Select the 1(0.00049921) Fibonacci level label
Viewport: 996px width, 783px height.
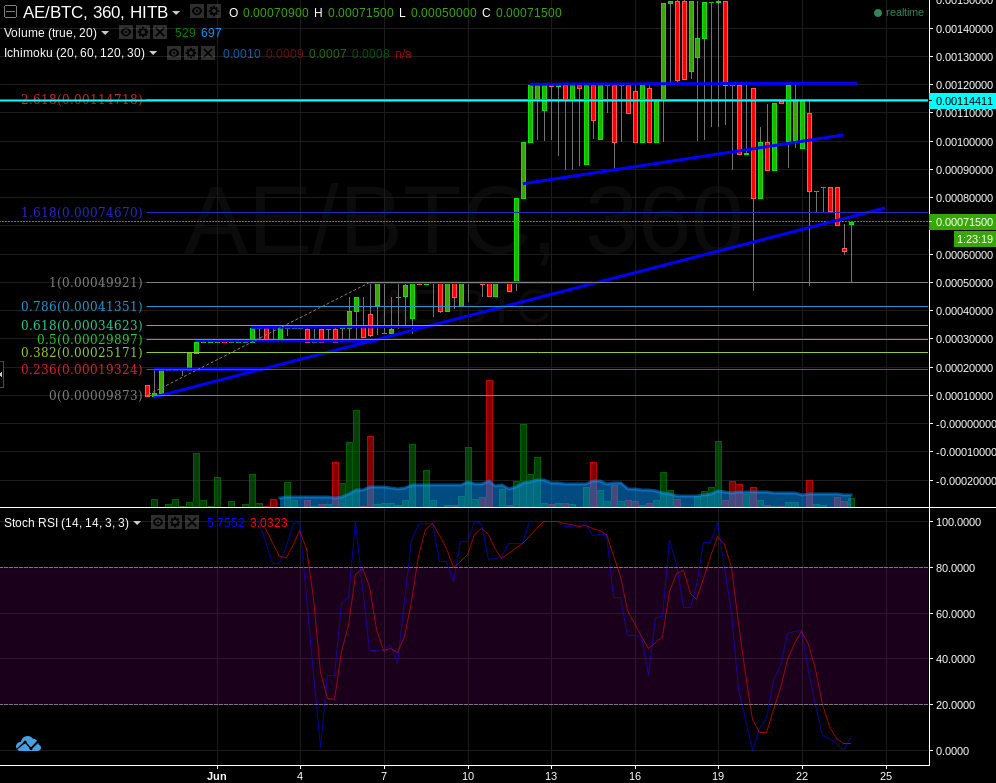tap(96, 282)
